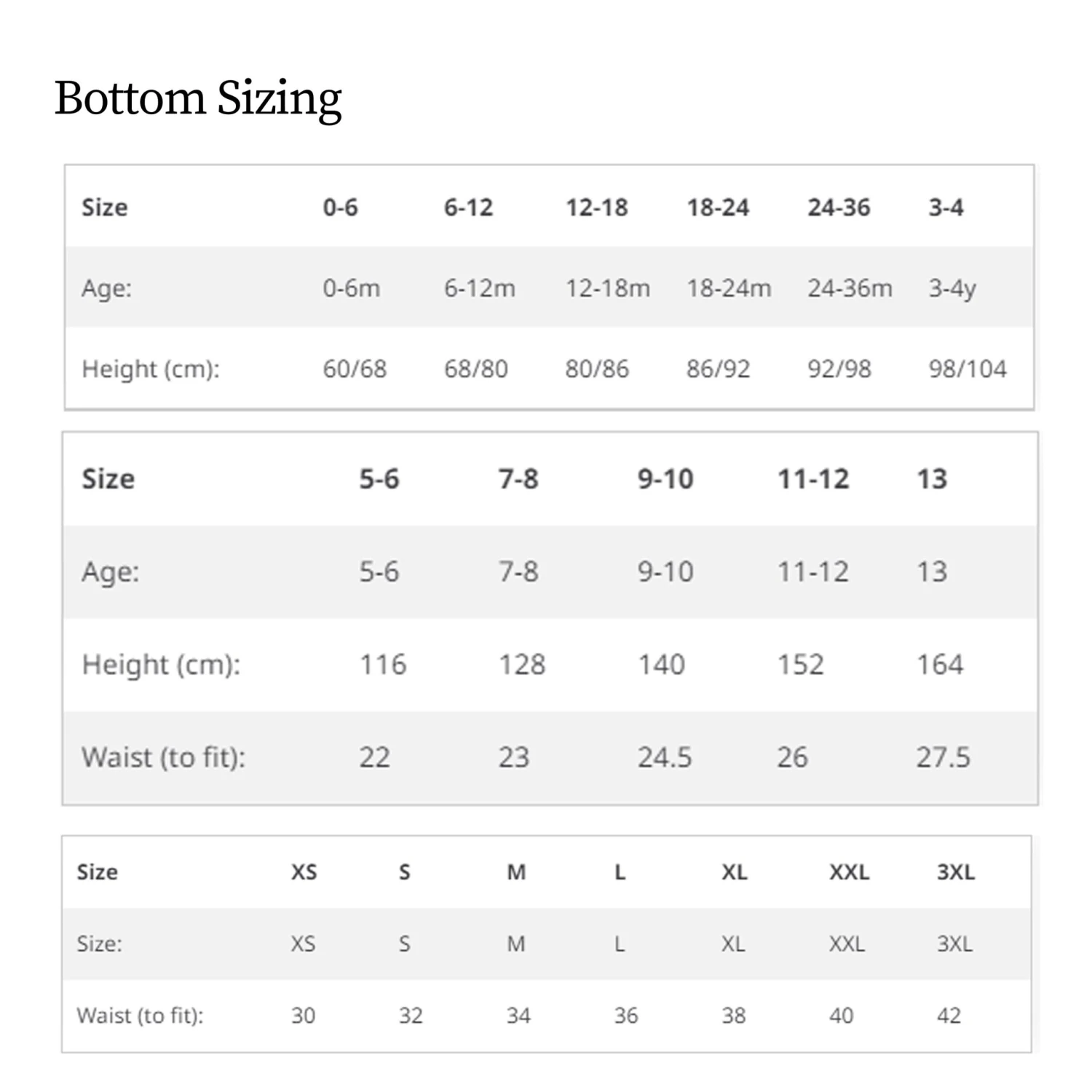Click the 60/68 height cell
1092x1092 pixels.
355,369
